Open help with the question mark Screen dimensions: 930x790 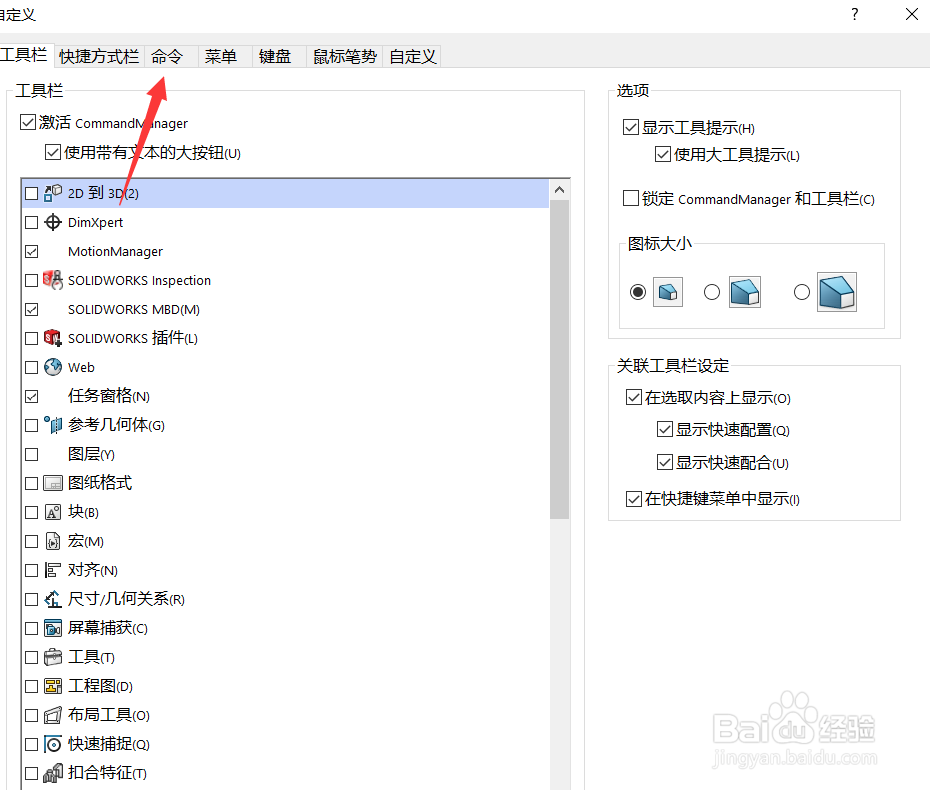click(x=855, y=14)
